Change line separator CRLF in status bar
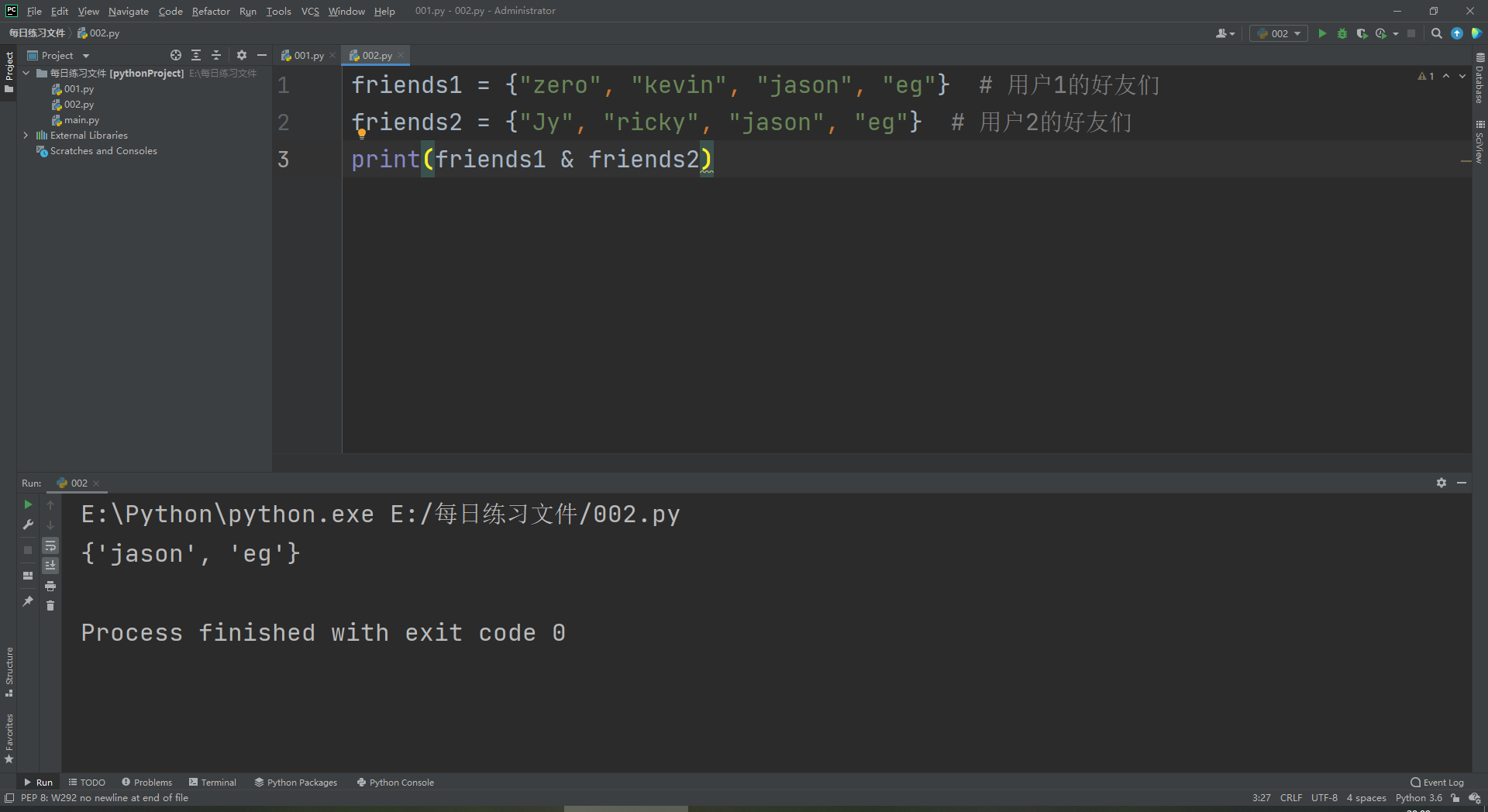Image resolution: width=1488 pixels, height=812 pixels. (1291, 798)
